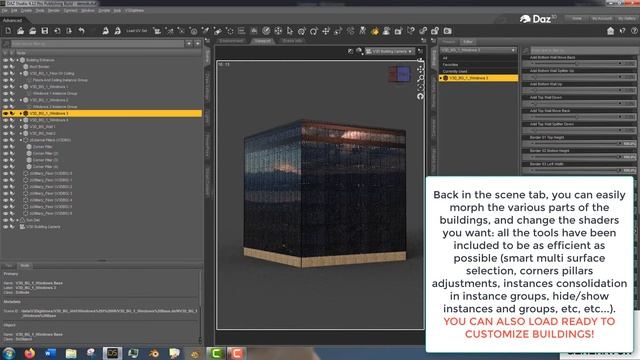Click the question-mark Help icon
Screen dimensions: 640x360
(634, 31)
